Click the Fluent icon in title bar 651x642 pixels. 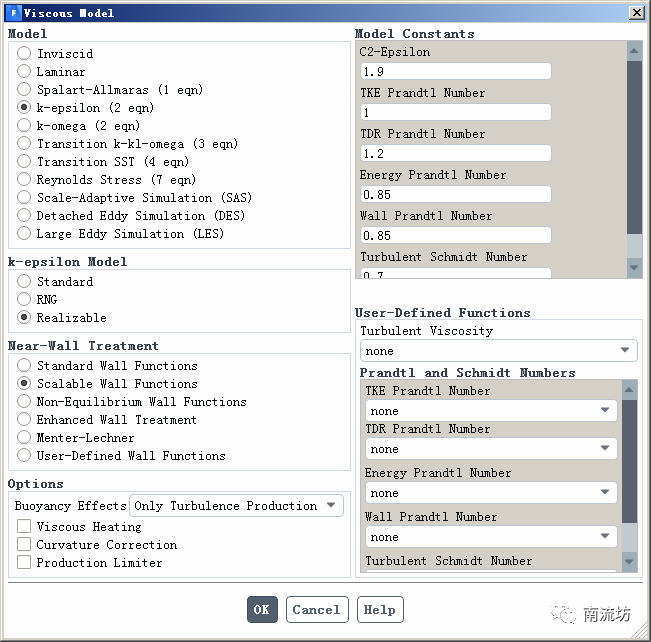coord(14,13)
